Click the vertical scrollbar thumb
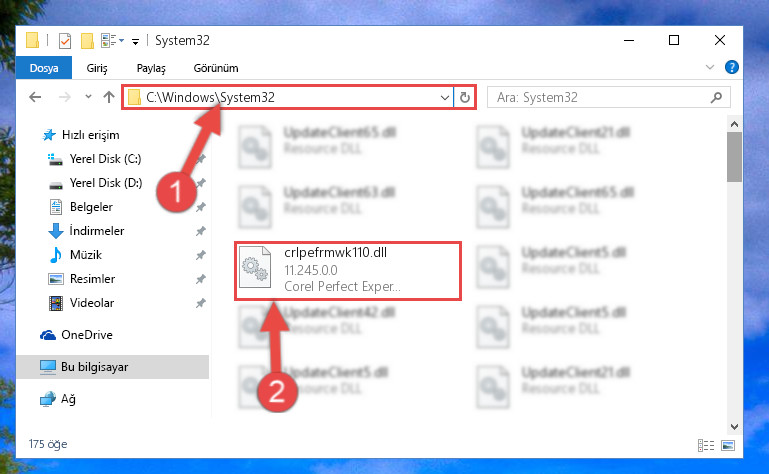 (734, 157)
